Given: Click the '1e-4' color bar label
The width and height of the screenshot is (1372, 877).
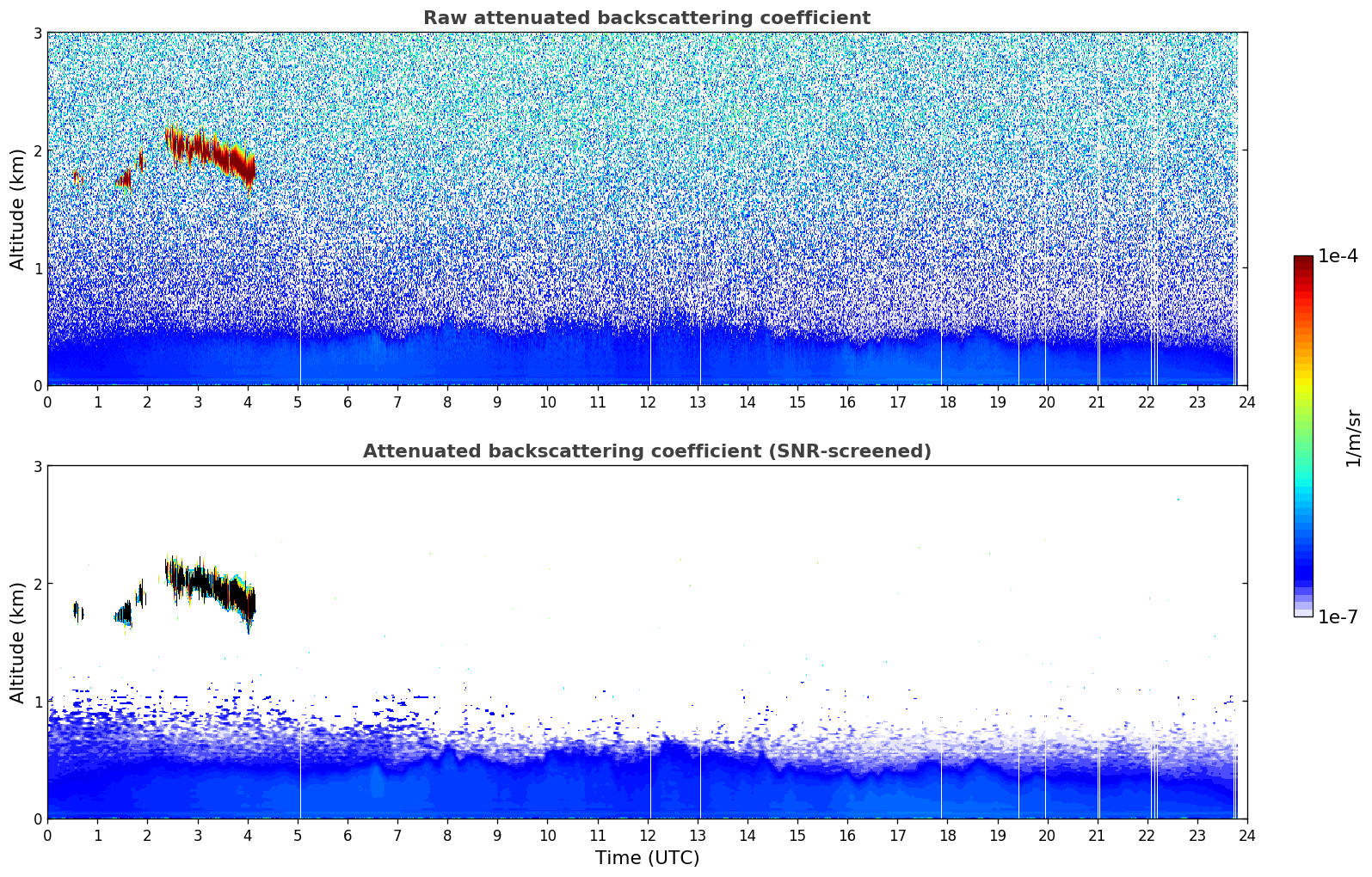Looking at the screenshot, I should coord(1338,256).
